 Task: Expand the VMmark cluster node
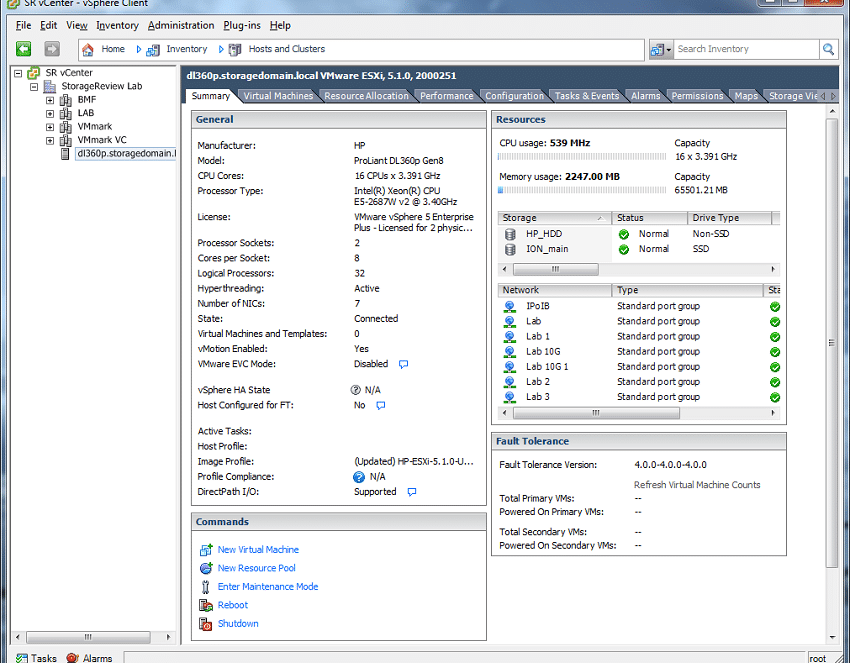[50, 127]
